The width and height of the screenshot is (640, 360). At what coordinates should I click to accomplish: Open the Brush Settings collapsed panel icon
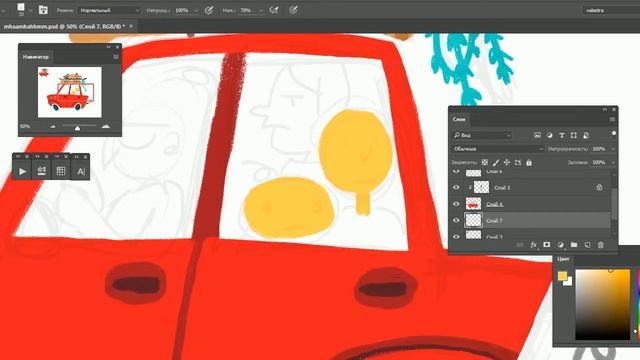pos(41,171)
